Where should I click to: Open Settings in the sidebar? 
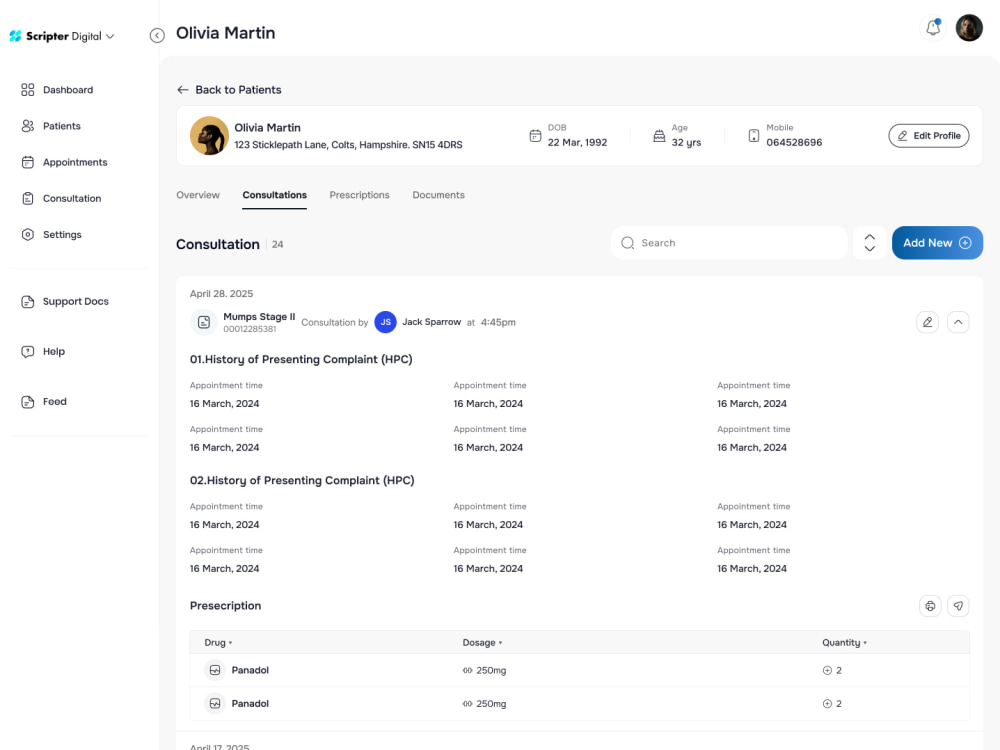point(62,235)
